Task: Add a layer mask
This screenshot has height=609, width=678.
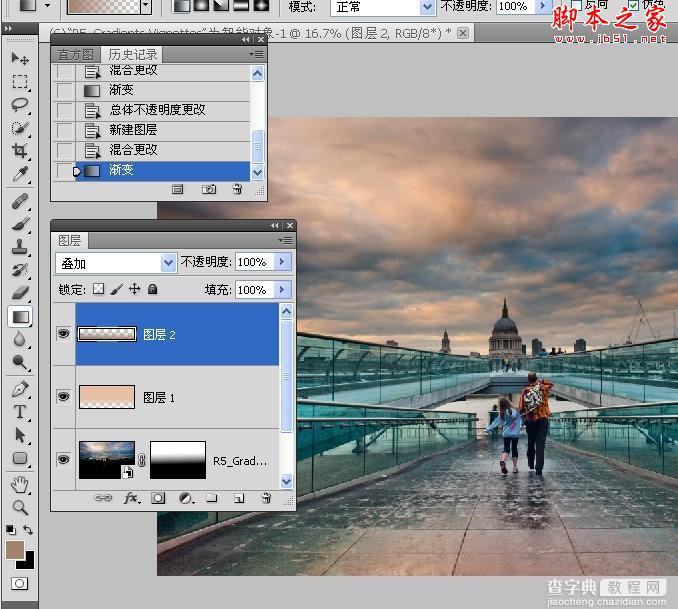Action: tap(158, 498)
